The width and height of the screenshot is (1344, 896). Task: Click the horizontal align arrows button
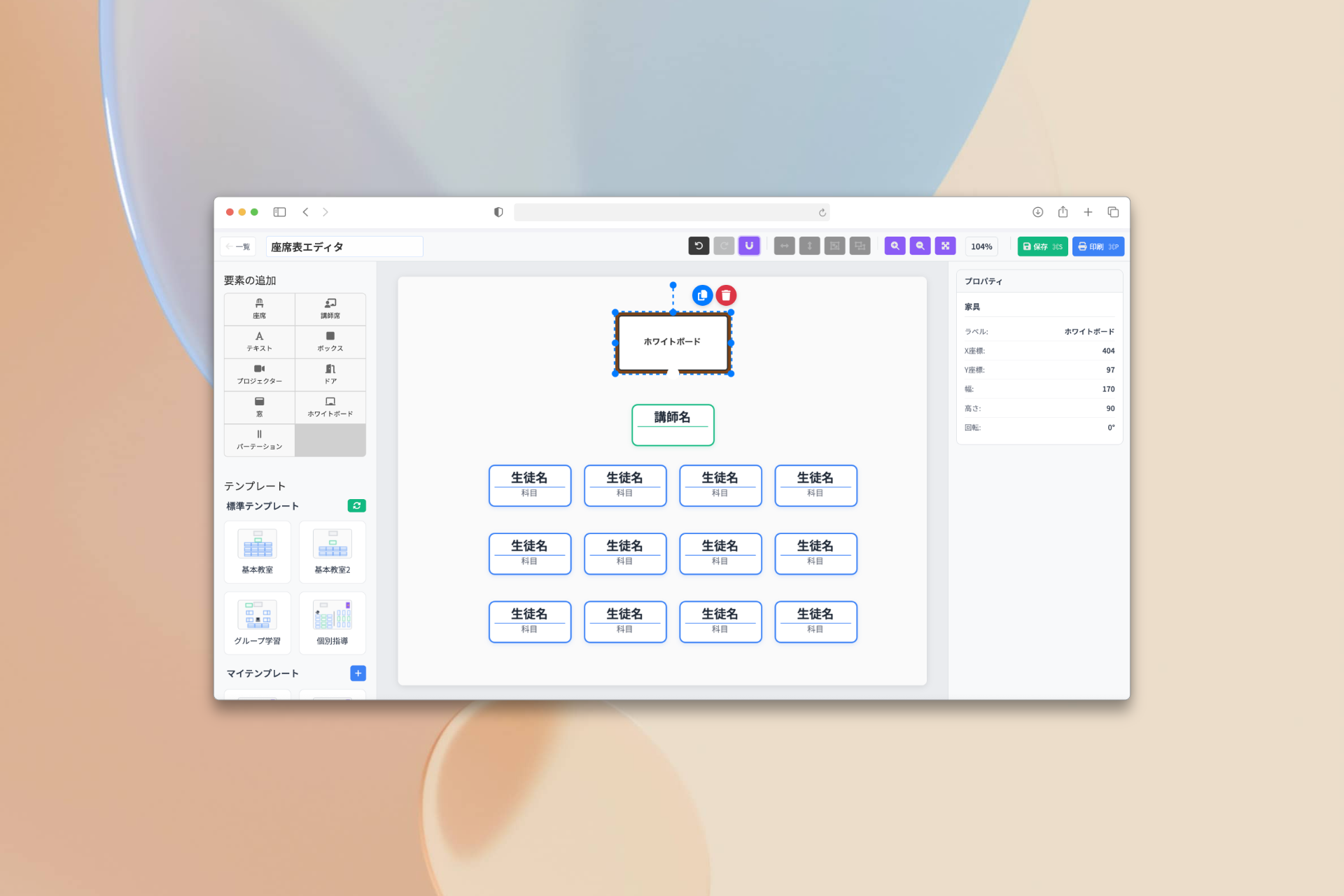[x=784, y=246]
